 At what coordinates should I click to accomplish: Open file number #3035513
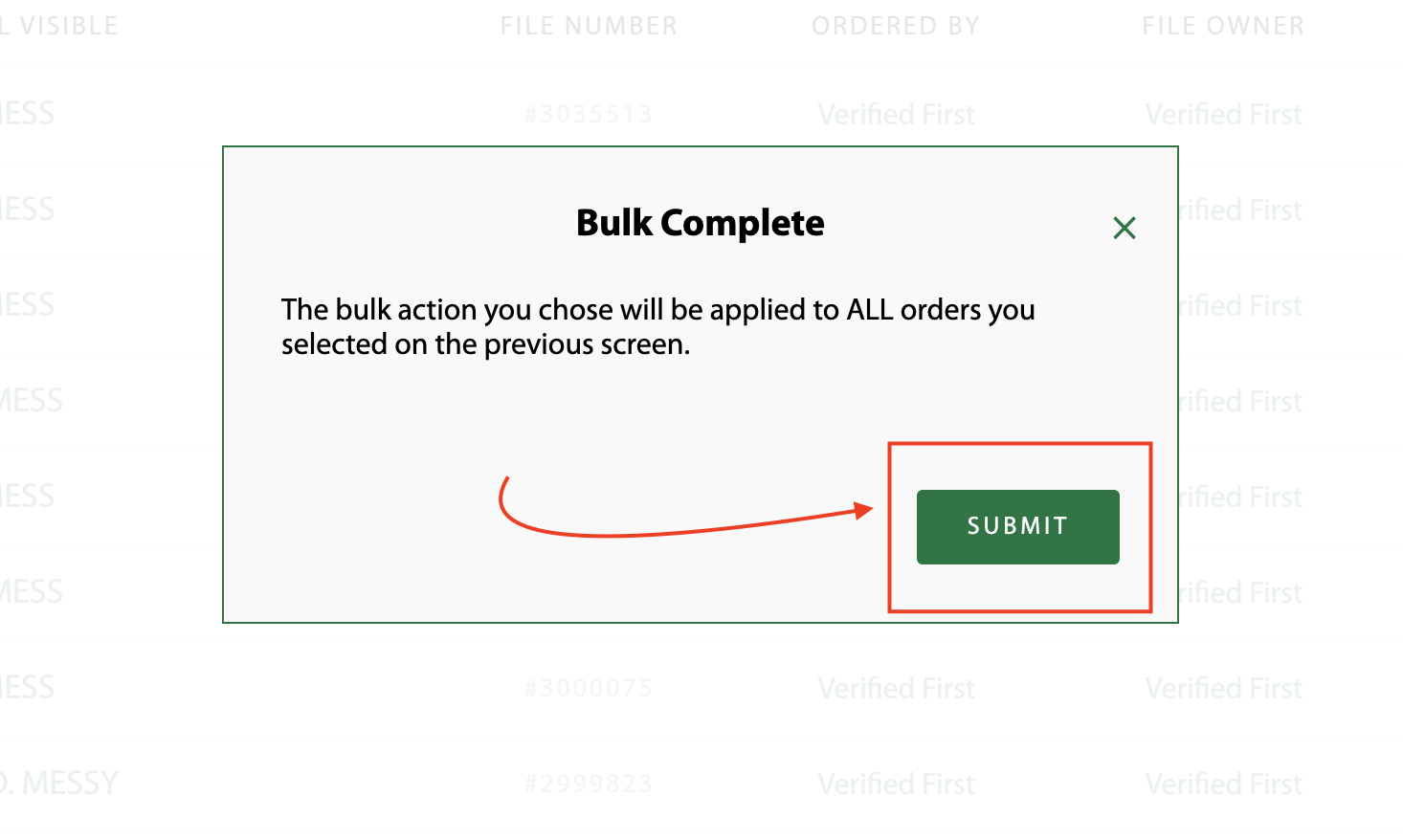click(x=589, y=115)
